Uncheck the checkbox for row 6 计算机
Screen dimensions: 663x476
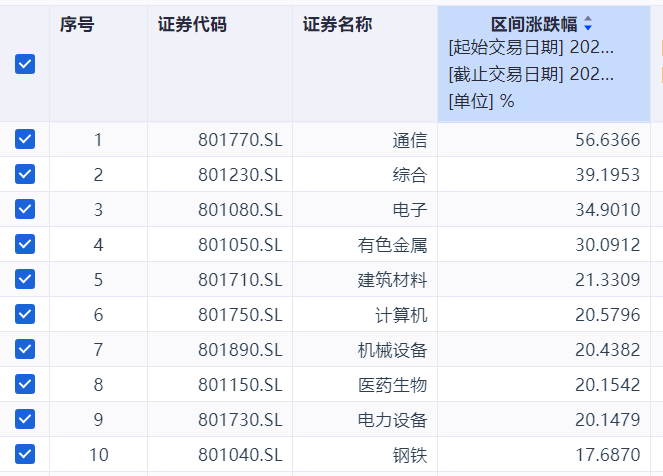pyautogui.click(x=25, y=314)
